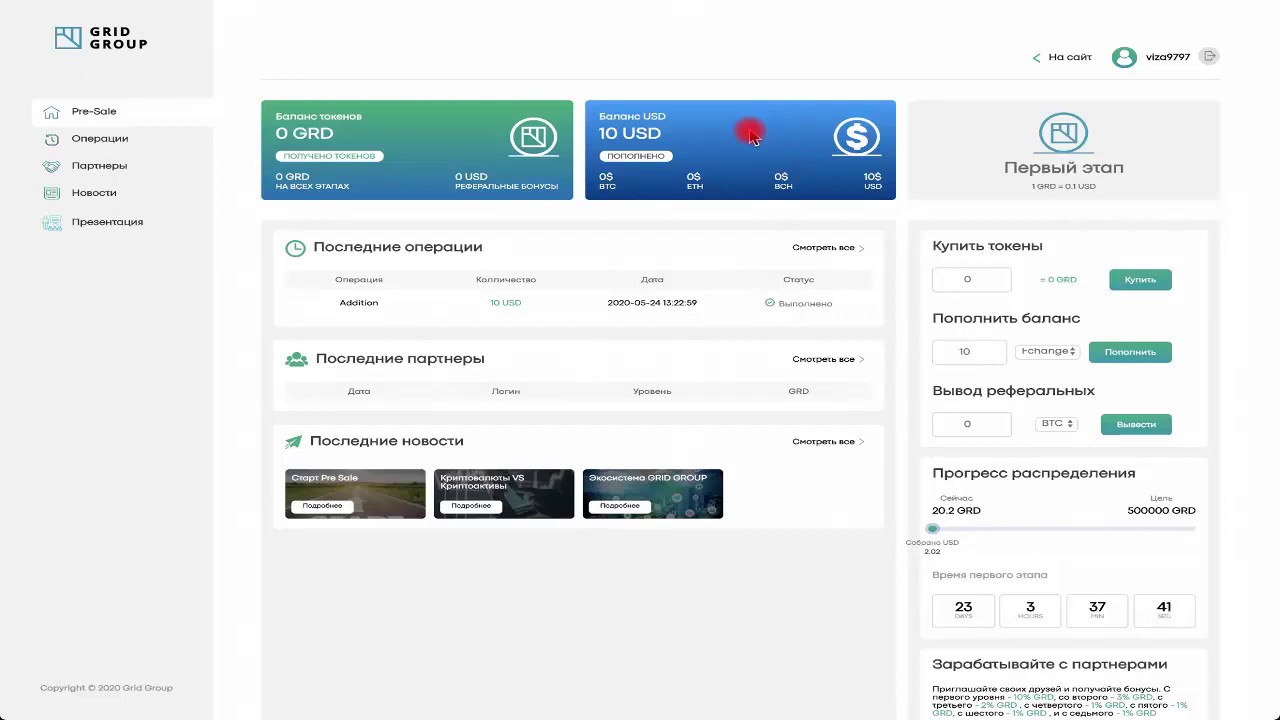This screenshot has width=1280, height=720.
Task: Click Подробнее on Экосистема GRID GROUP card
Action: (620, 506)
